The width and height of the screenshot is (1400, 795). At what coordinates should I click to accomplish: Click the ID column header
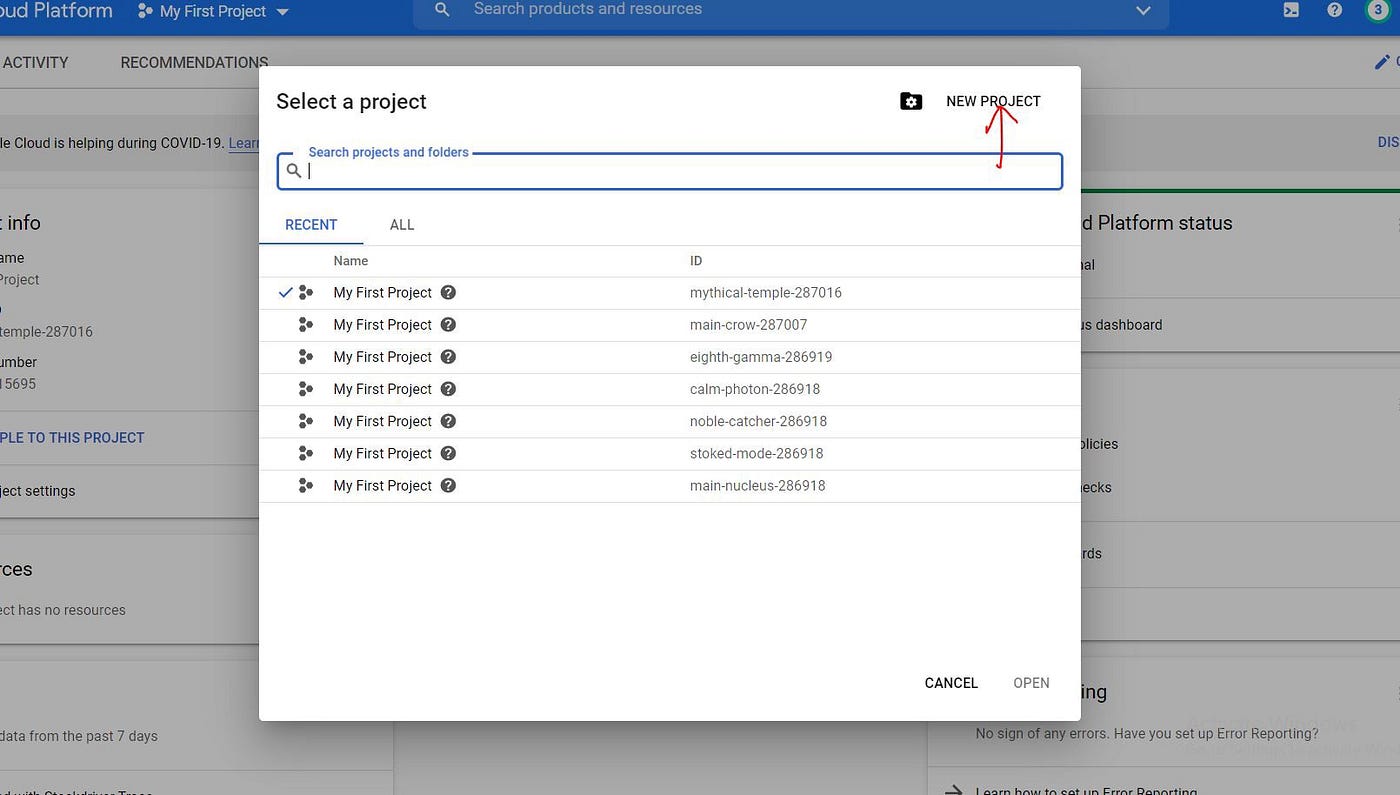click(696, 261)
